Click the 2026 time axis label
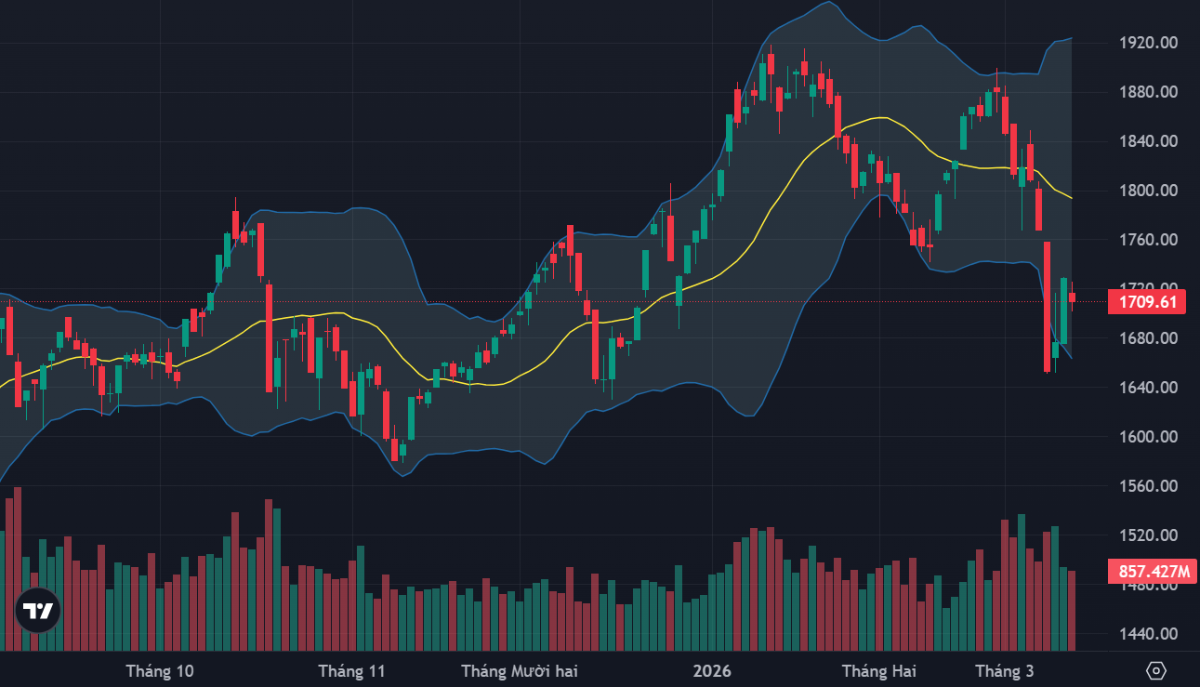 (711, 670)
